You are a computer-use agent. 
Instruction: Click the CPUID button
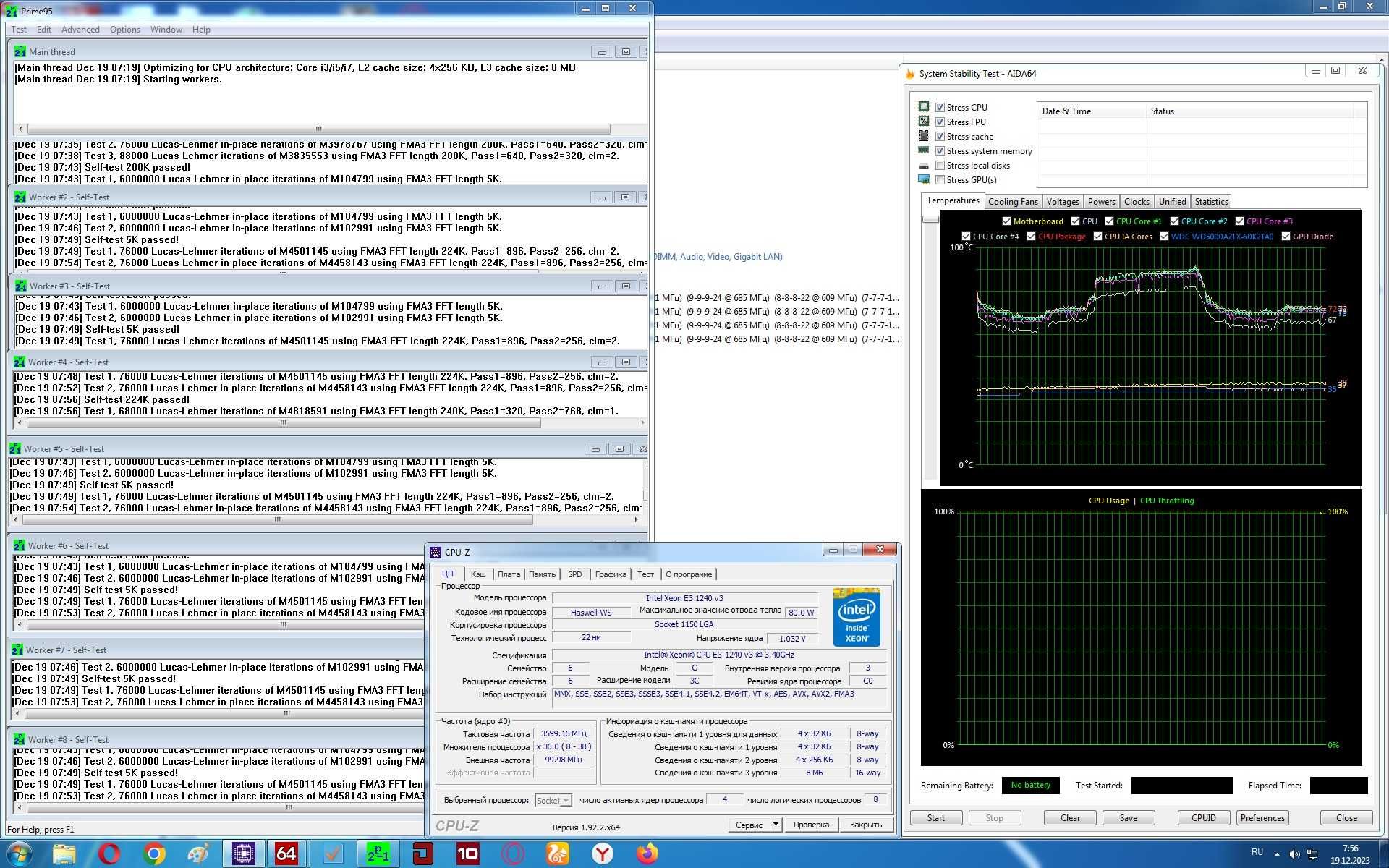pyautogui.click(x=1203, y=818)
